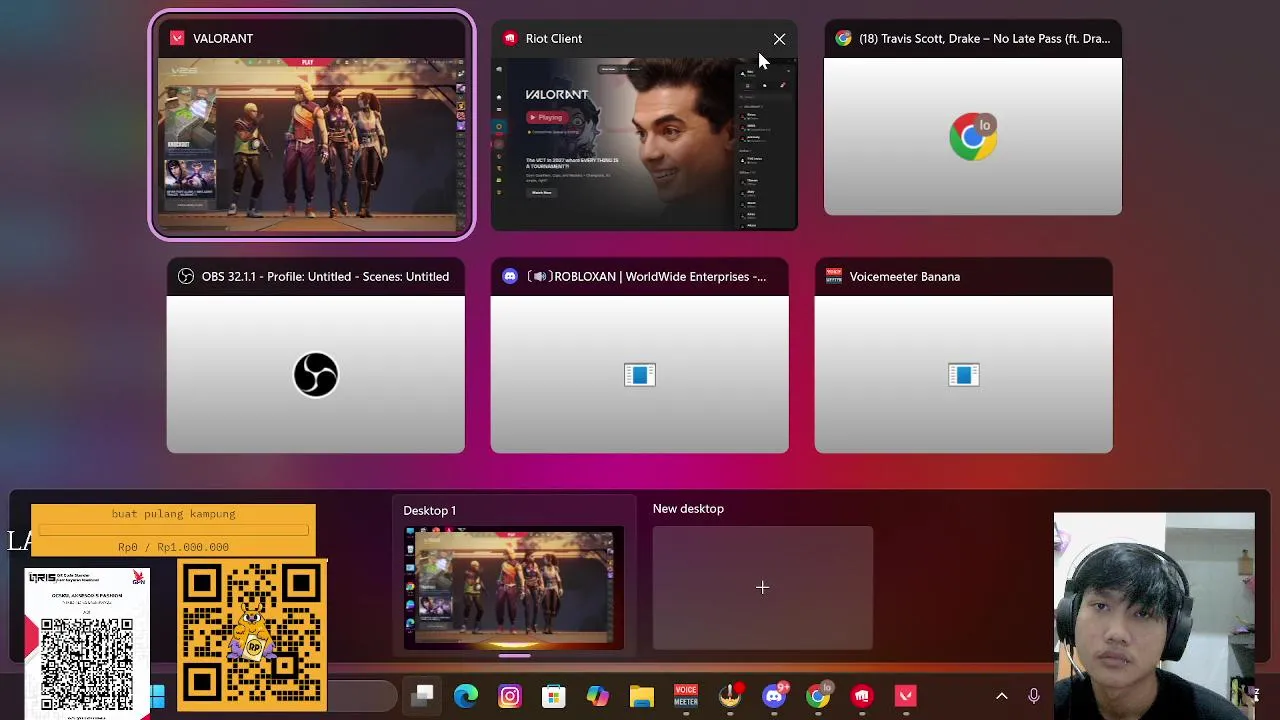This screenshot has width=1280, height=720.
Task: Open Google Chrome from the taskbar
Action: click(818, 695)
